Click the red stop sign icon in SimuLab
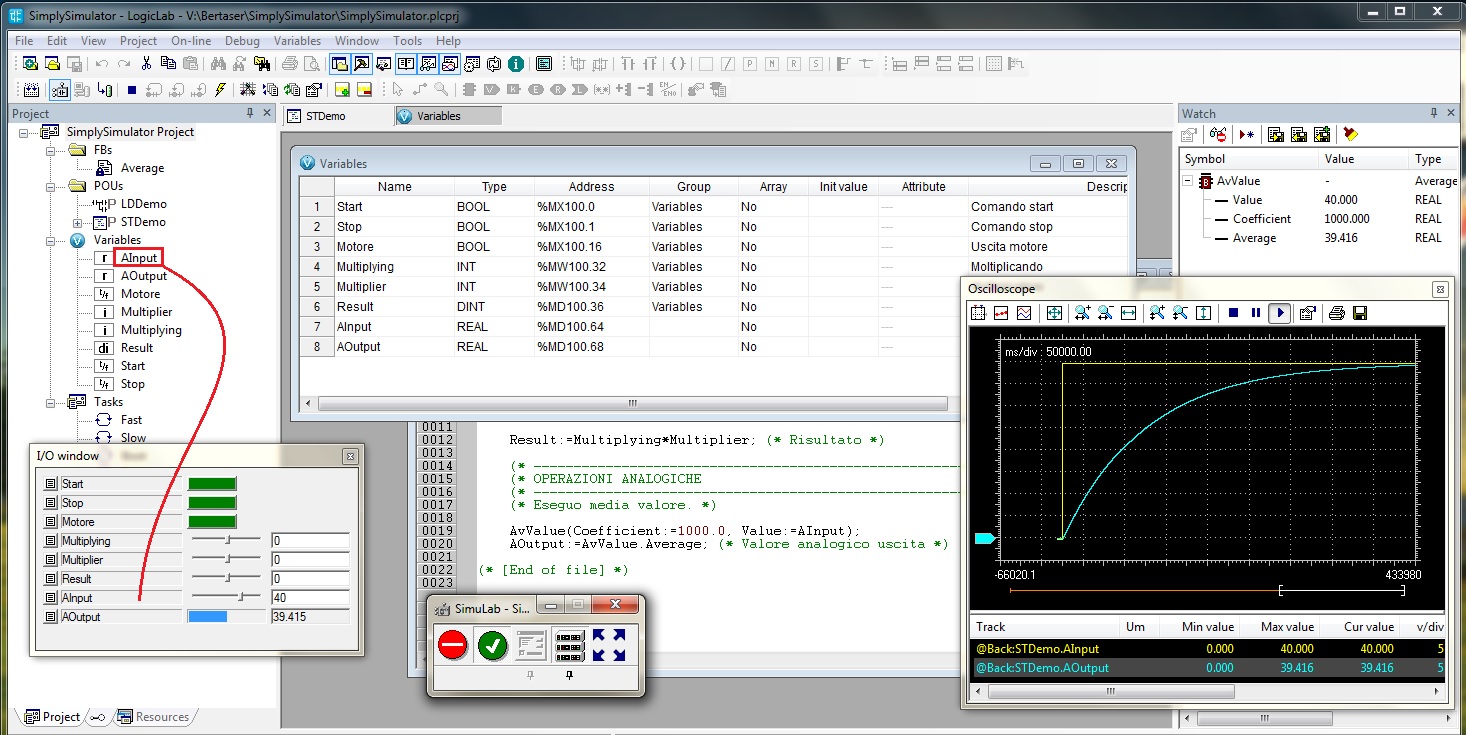 pos(453,645)
